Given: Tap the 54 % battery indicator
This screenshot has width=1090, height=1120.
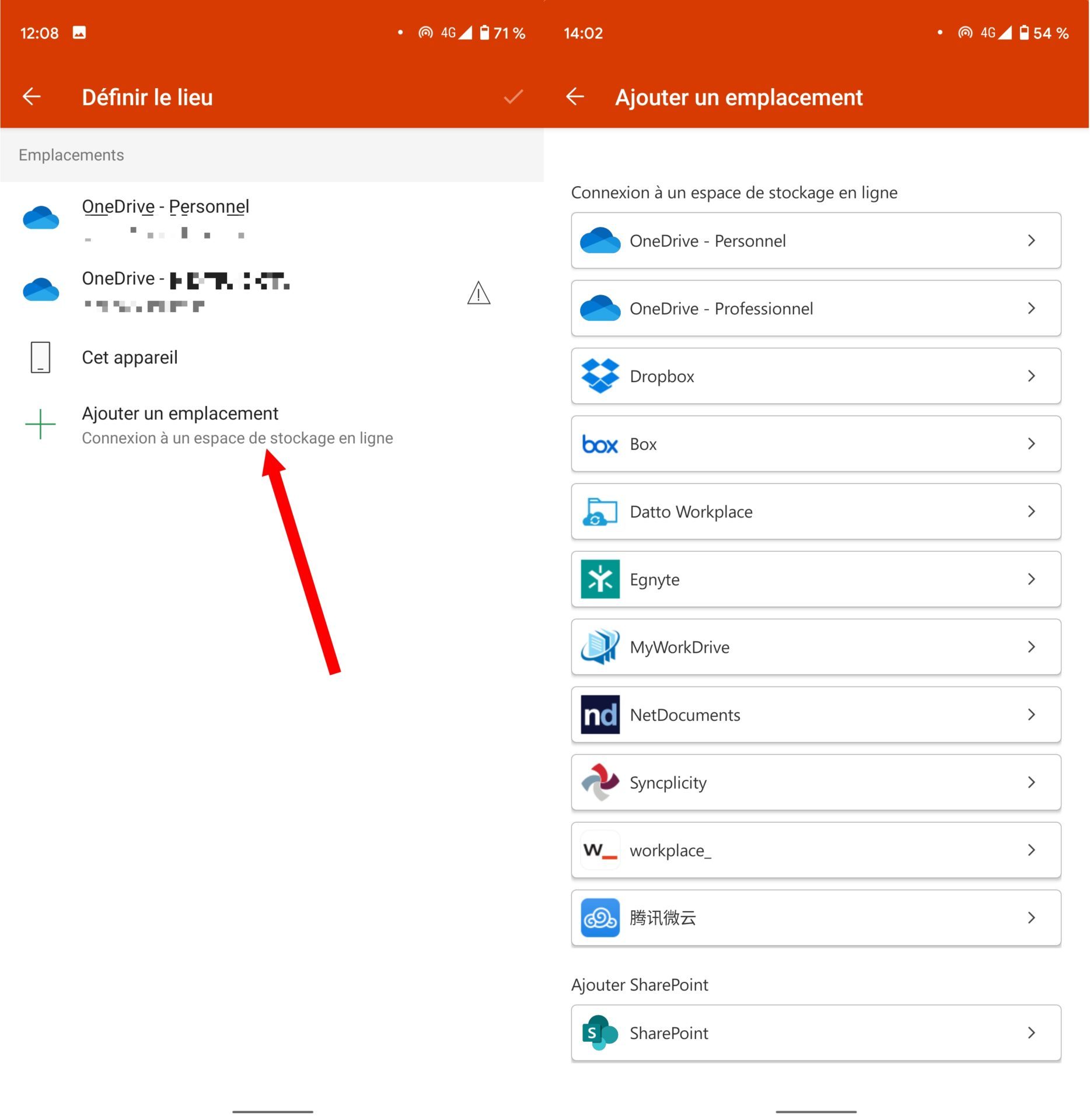Looking at the screenshot, I should click(1043, 33).
